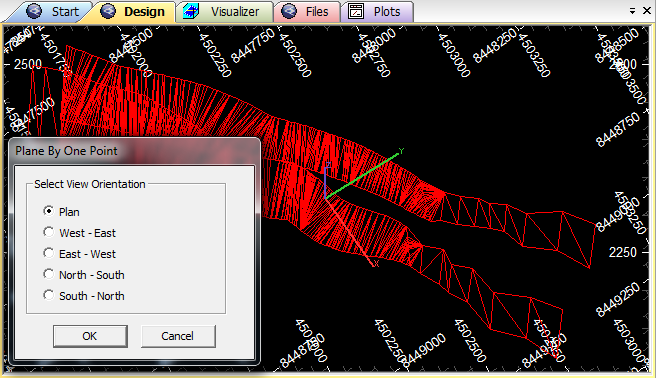
Task: Open the Start tab
Action: [52, 12]
